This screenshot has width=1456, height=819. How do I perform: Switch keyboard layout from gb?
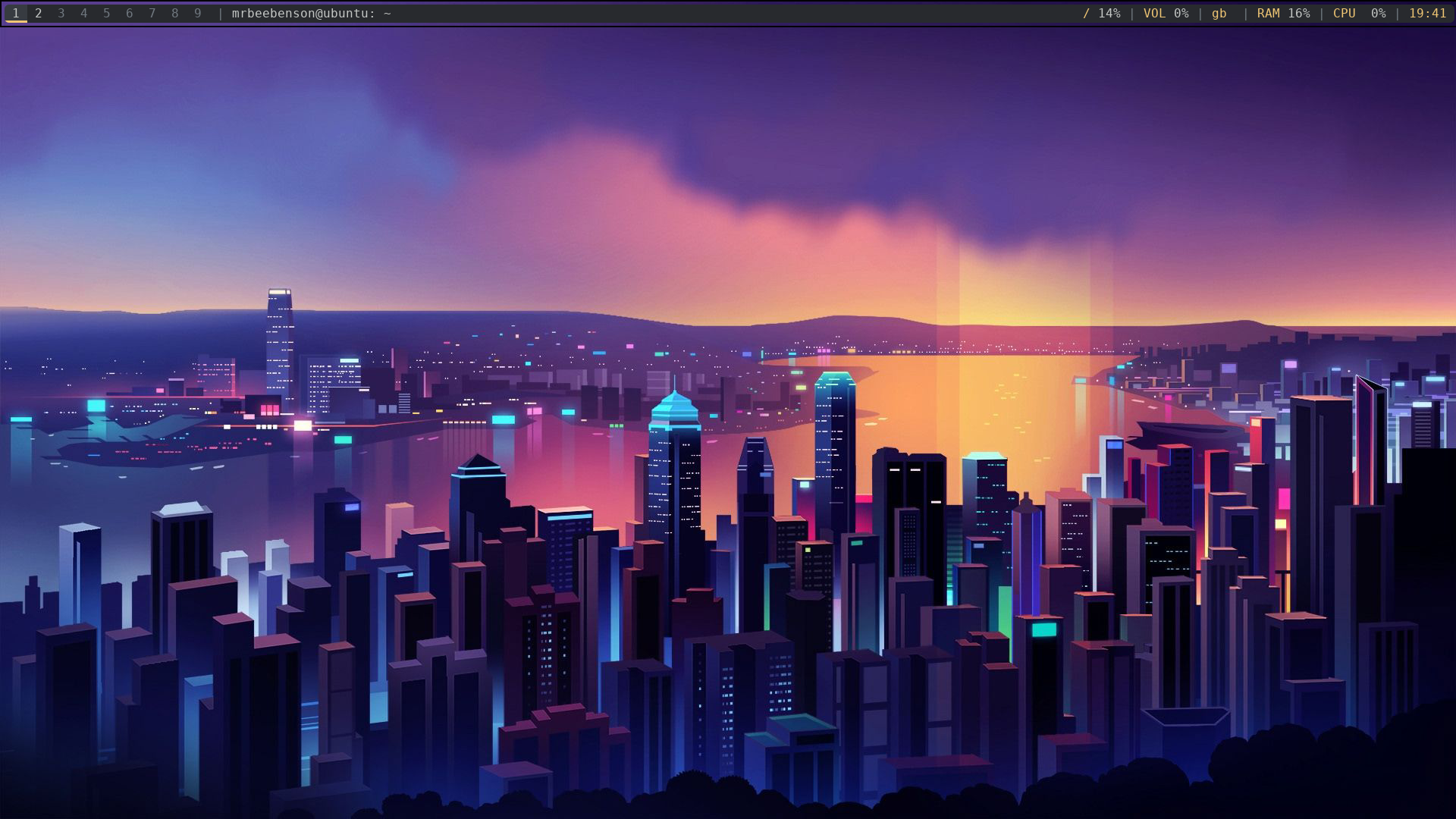(x=1219, y=14)
